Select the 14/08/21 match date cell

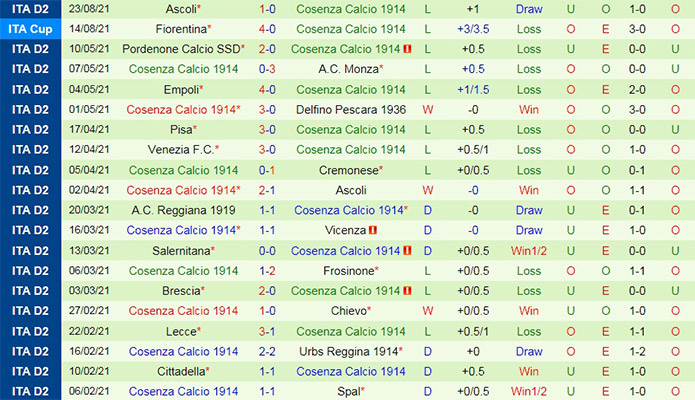coord(89,29)
